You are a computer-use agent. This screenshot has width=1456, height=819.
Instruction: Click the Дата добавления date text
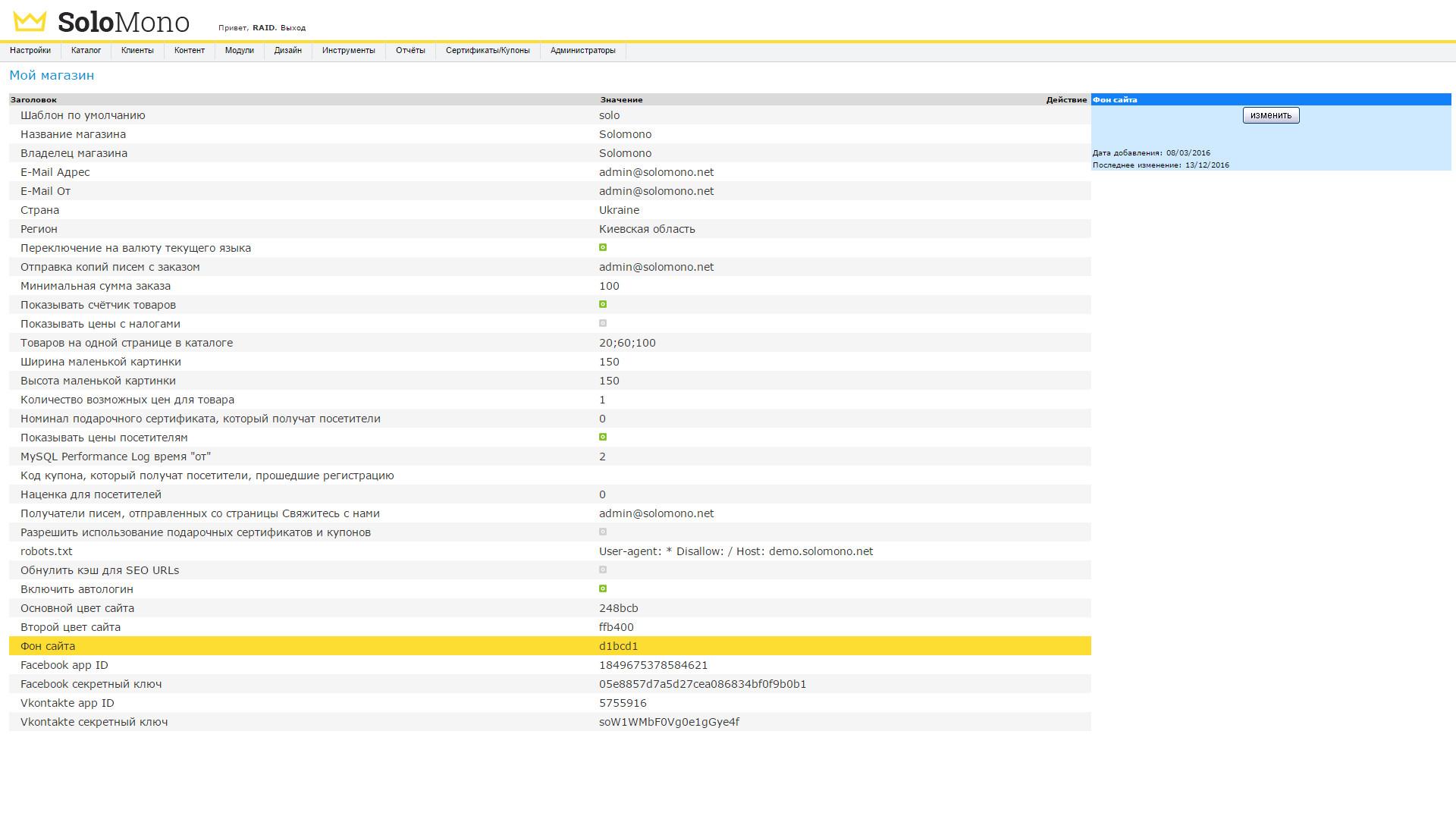pos(1151,153)
